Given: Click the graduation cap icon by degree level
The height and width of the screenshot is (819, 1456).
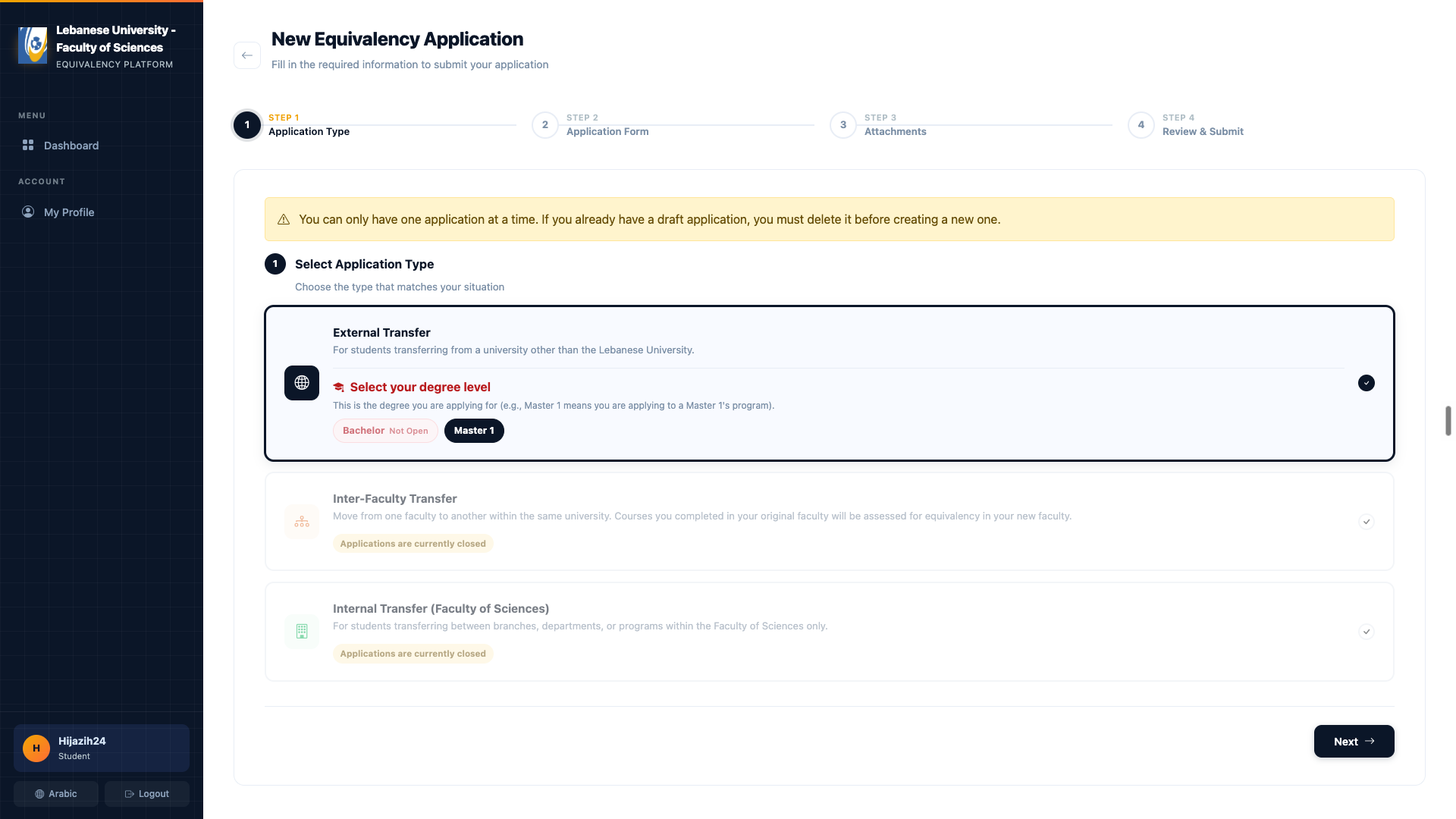Looking at the screenshot, I should (x=339, y=388).
